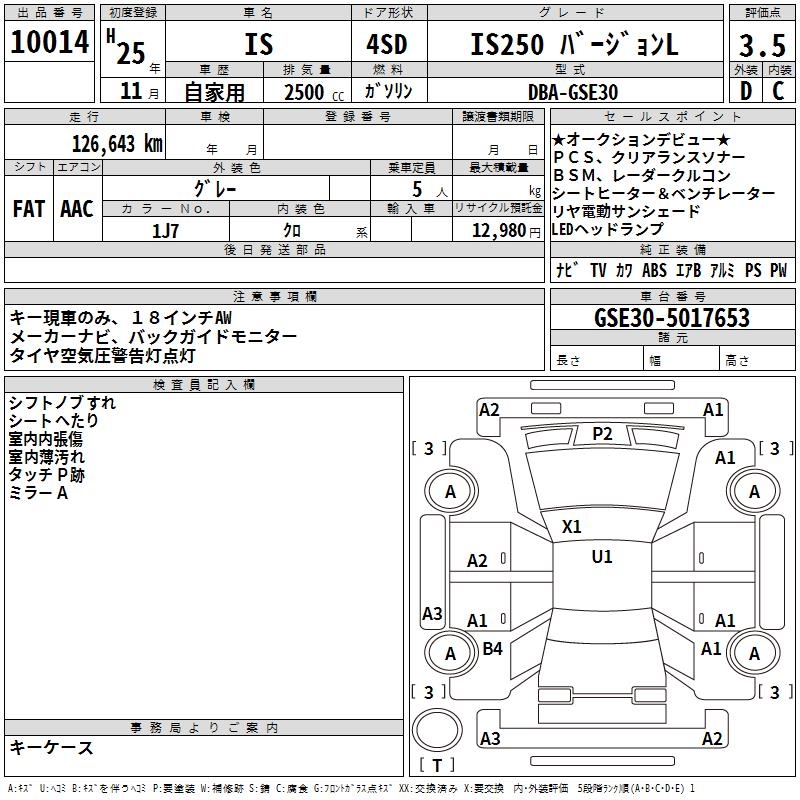This screenshot has width=800, height=800.
Task: Select the shift type FAT
Action: coord(29,209)
